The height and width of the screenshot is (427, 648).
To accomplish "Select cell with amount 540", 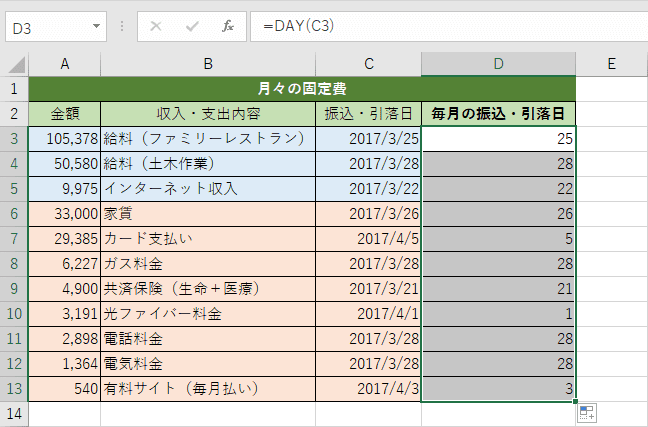I will coord(64,389).
